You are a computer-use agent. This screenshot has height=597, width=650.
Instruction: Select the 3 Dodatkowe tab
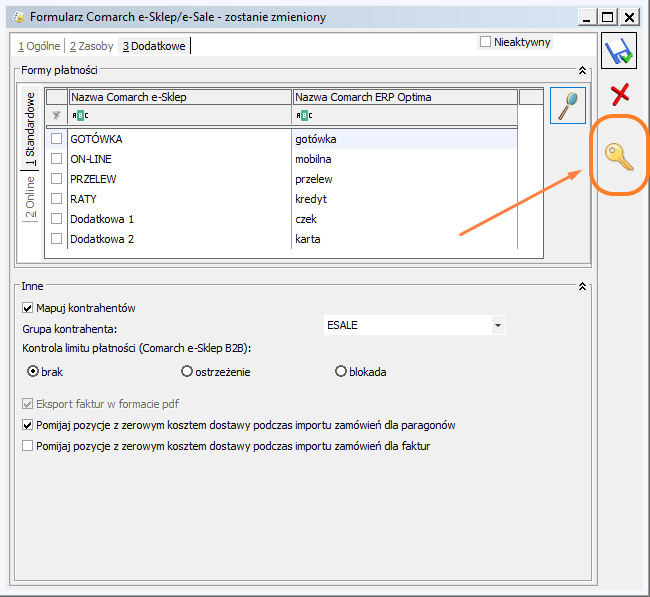pos(154,46)
